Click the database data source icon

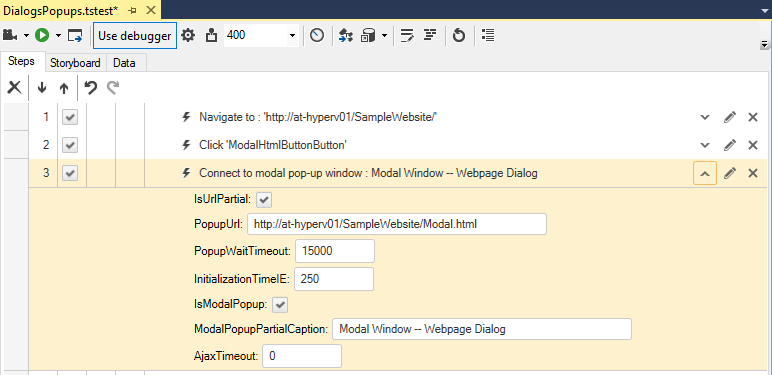(x=368, y=35)
